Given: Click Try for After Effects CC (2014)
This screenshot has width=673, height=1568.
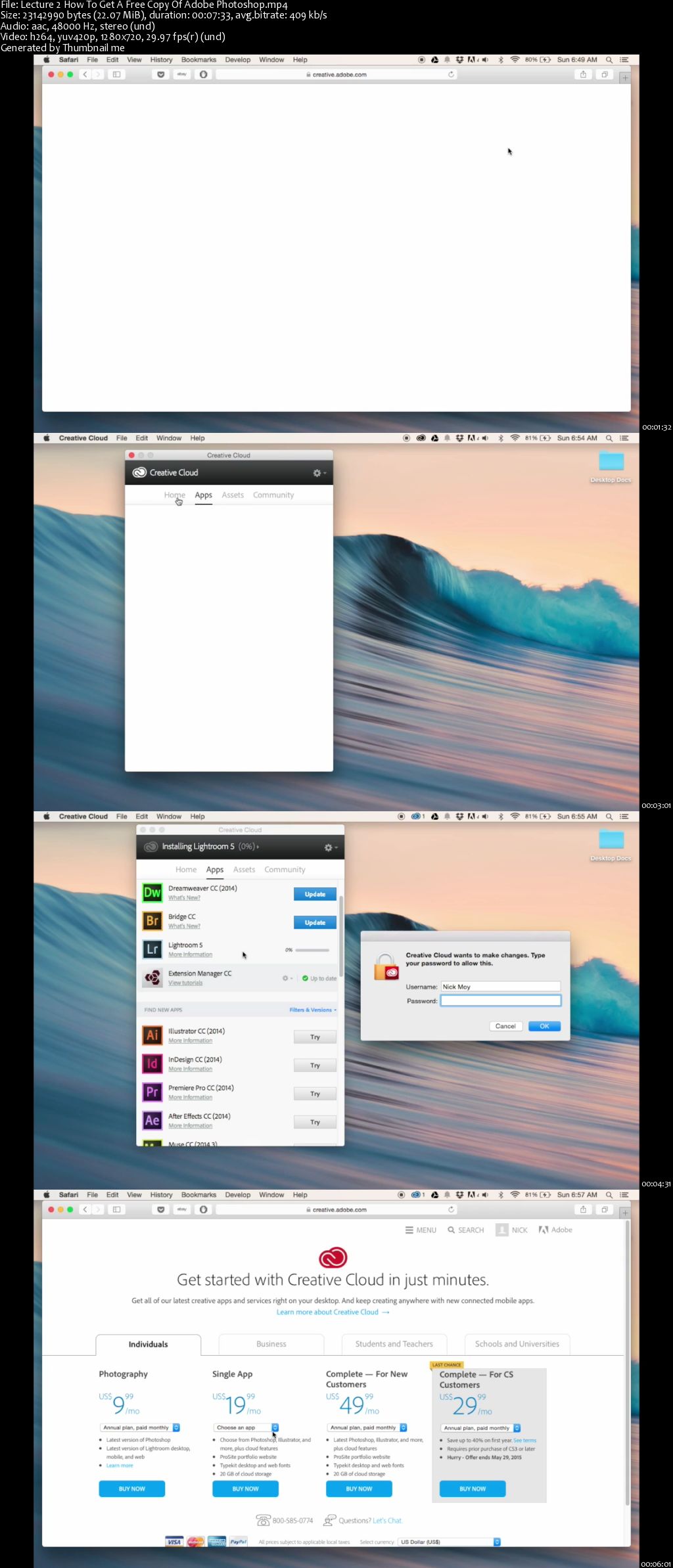Looking at the screenshot, I should [x=315, y=1122].
